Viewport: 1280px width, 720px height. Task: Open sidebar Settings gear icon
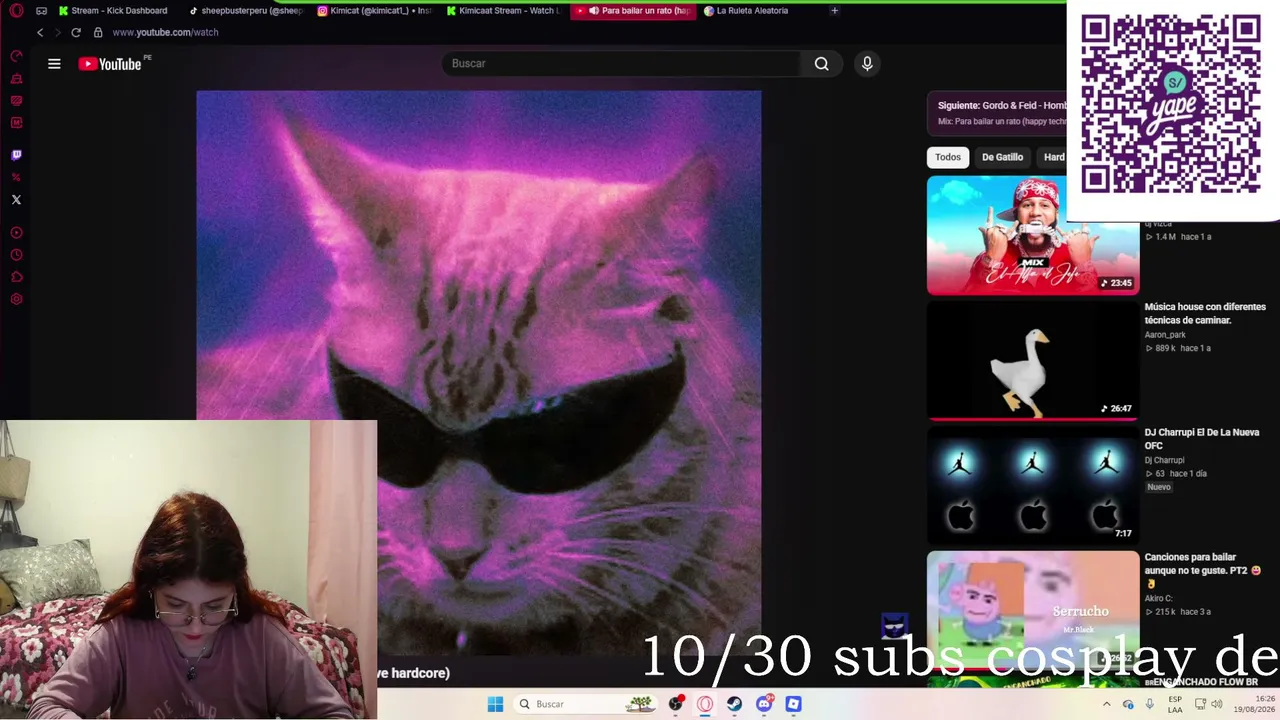(16, 299)
